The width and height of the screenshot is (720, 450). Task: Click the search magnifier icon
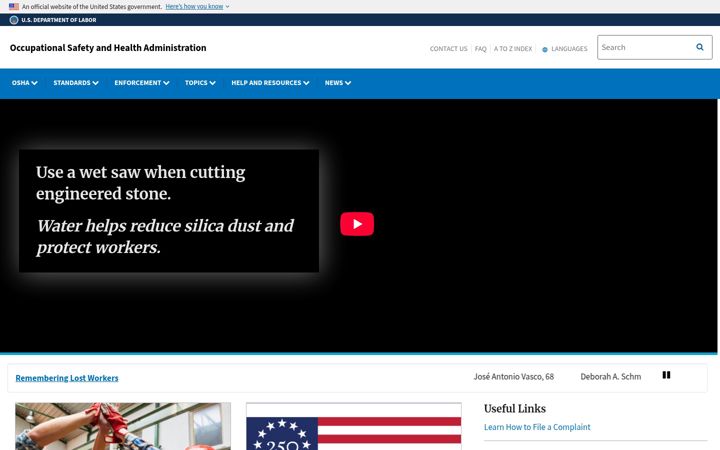tap(699, 47)
